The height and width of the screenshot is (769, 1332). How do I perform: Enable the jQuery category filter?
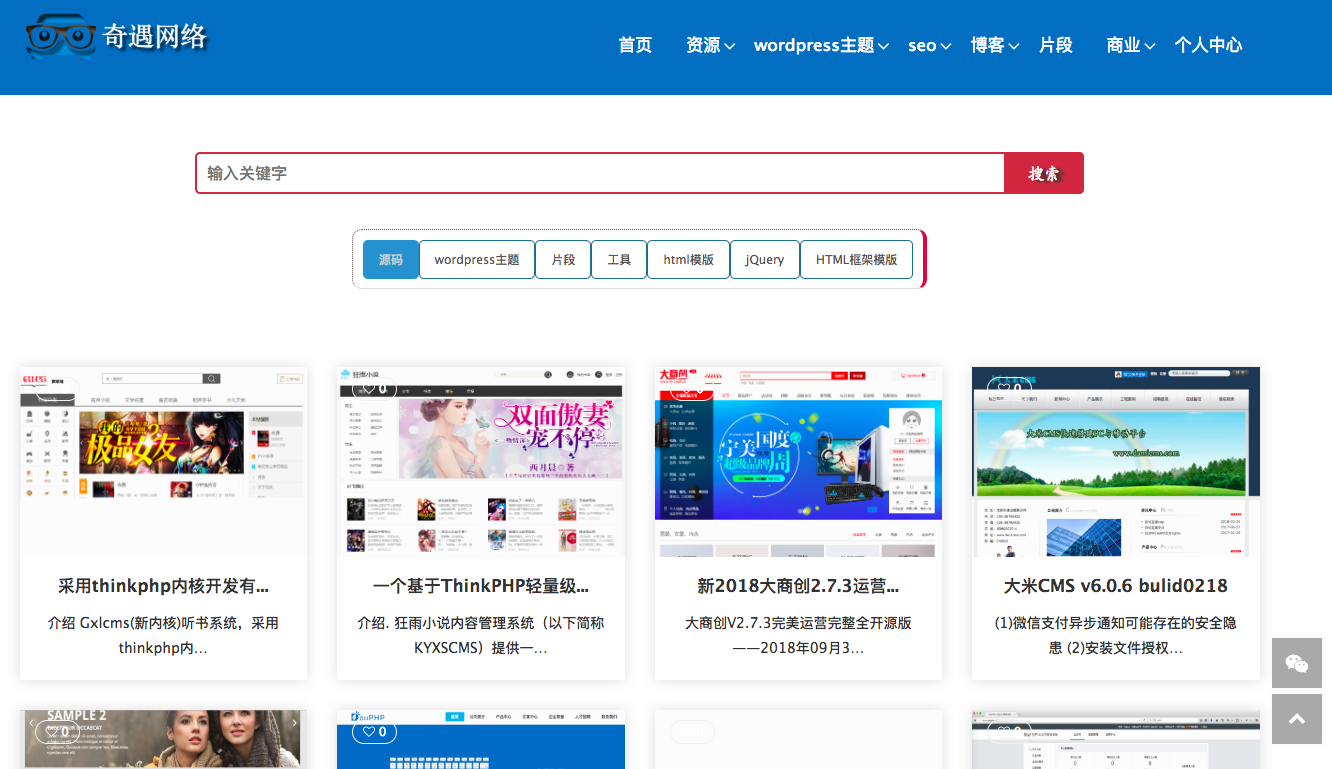click(764, 259)
